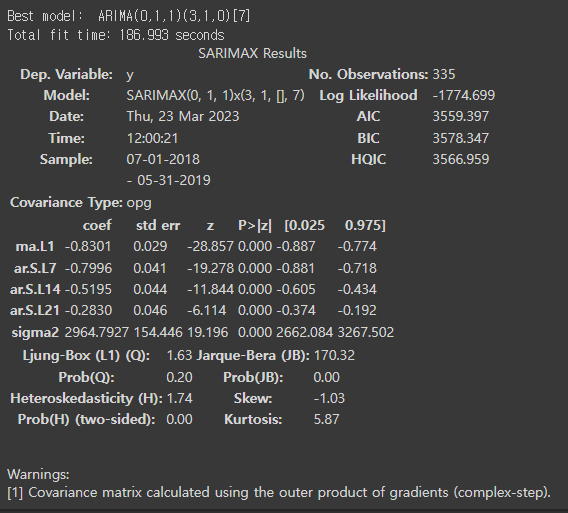Click Ljung-Box value 1.63

coord(179,355)
